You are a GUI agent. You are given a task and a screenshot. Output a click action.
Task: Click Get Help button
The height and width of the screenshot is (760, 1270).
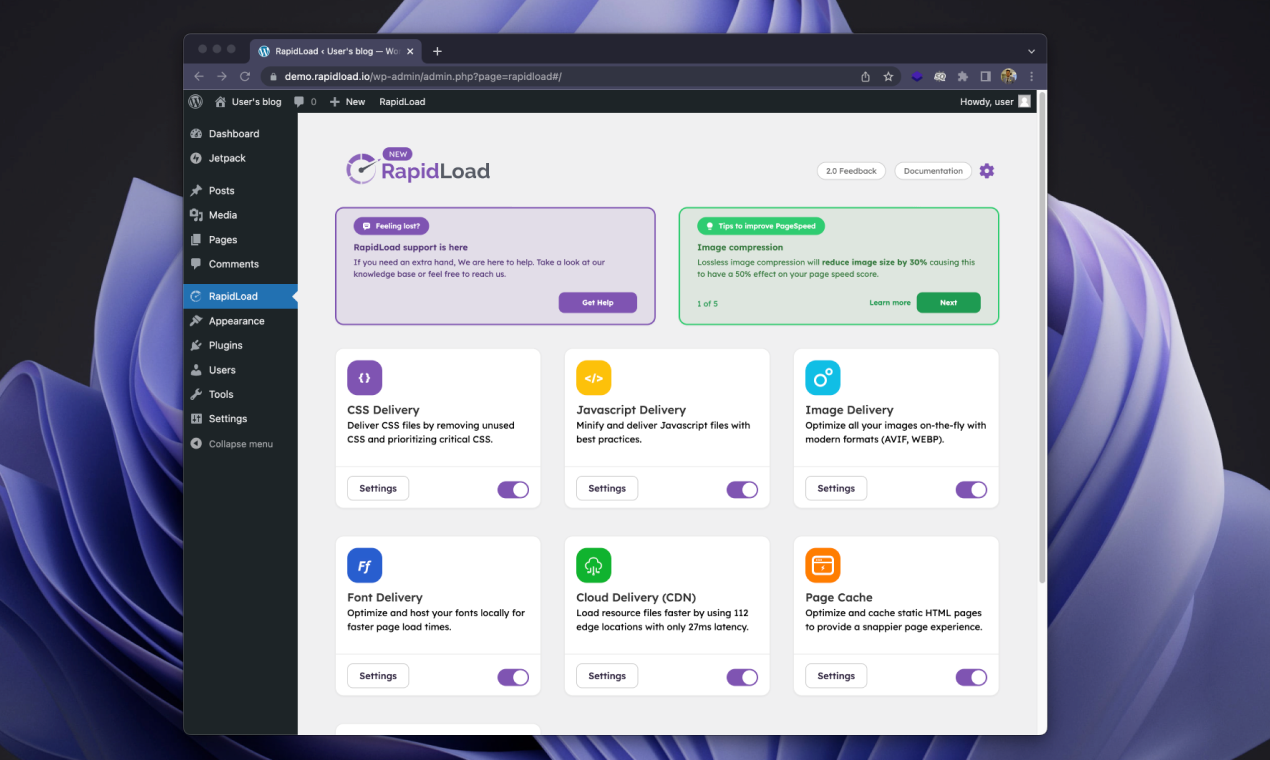[598, 302]
